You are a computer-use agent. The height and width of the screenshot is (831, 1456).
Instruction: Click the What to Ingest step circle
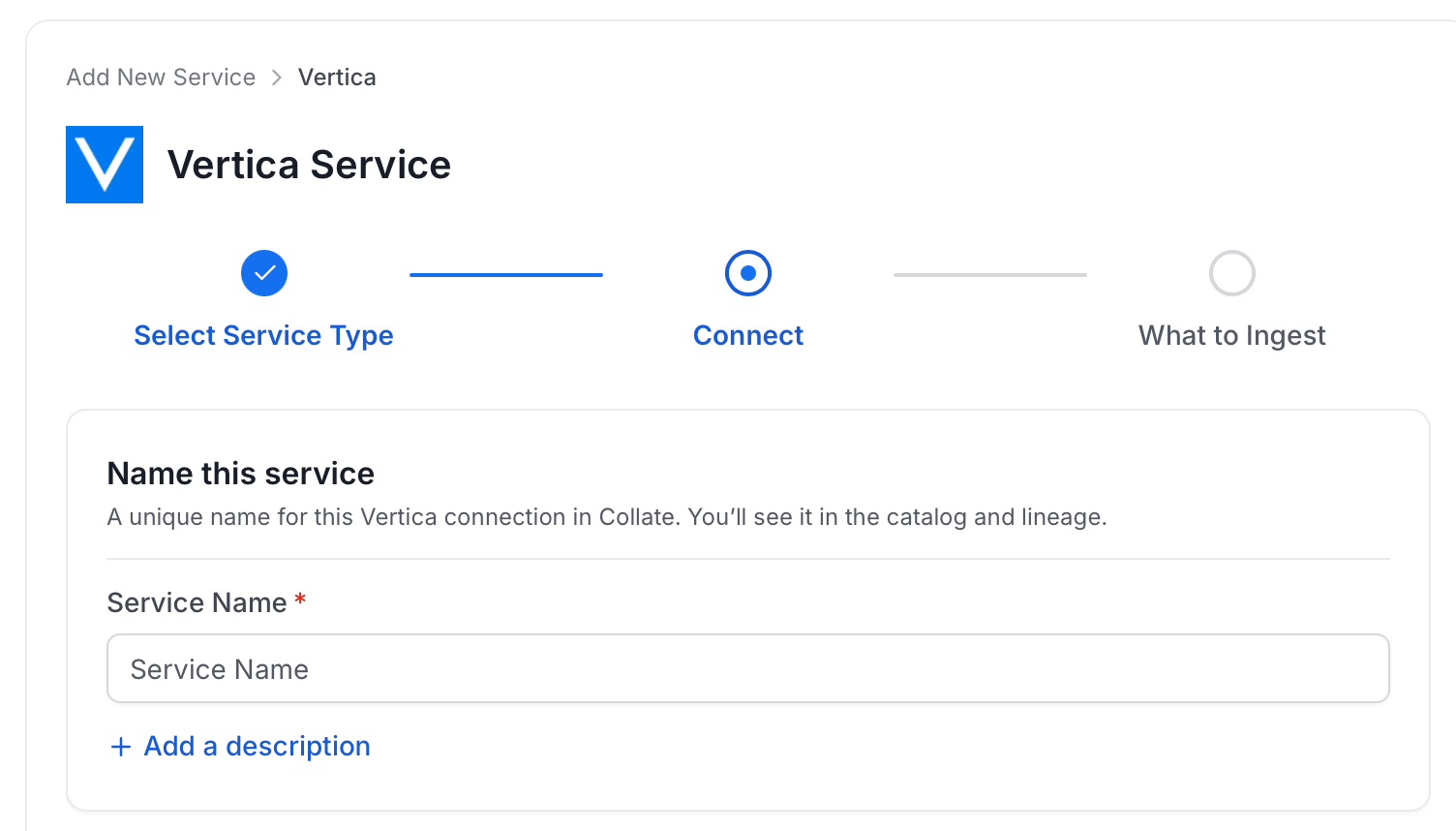tap(1232, 273)
